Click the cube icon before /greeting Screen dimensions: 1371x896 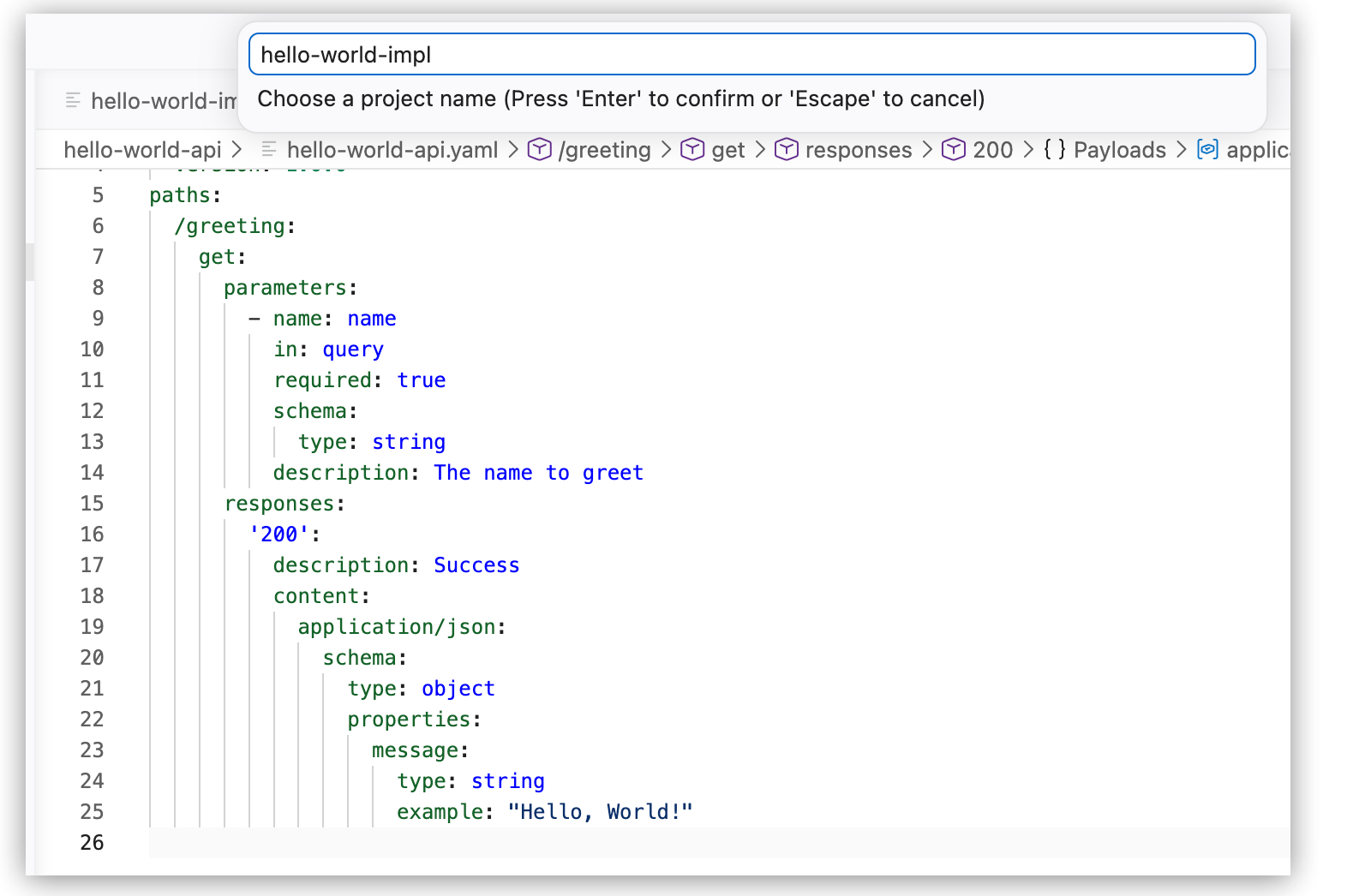539,150
